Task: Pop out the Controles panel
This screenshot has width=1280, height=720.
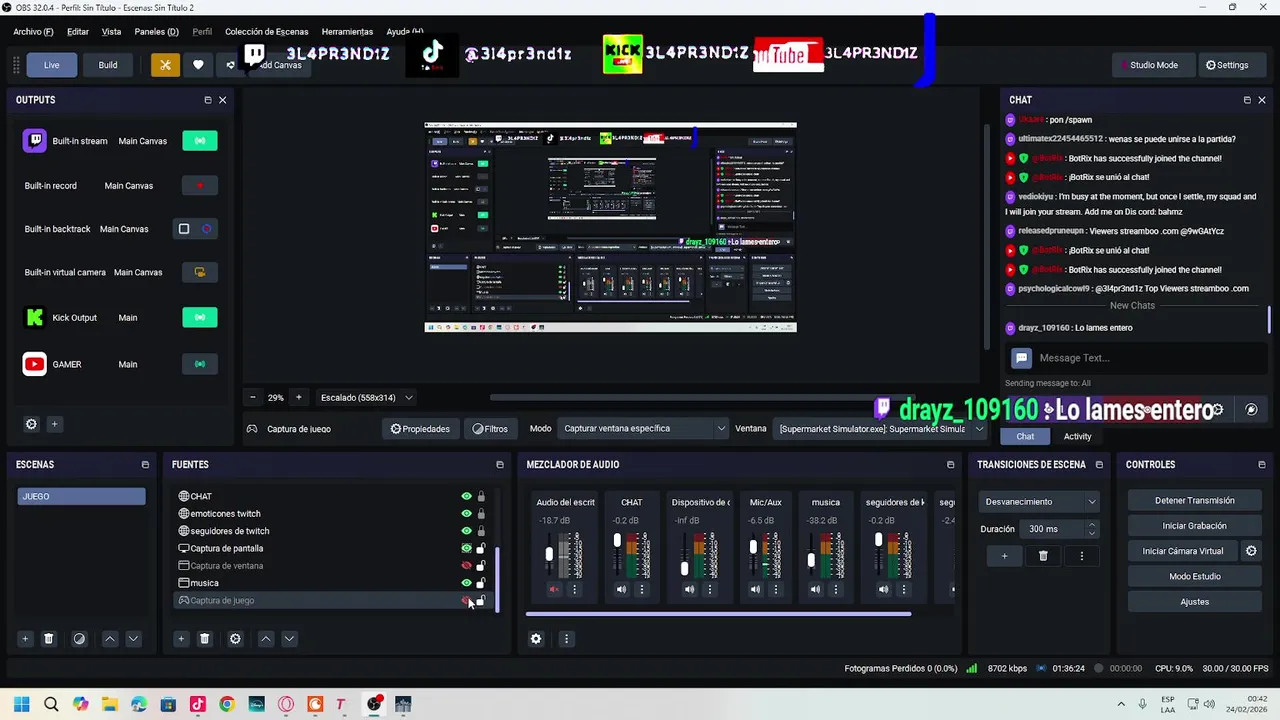Action: tap(1262, 465)
